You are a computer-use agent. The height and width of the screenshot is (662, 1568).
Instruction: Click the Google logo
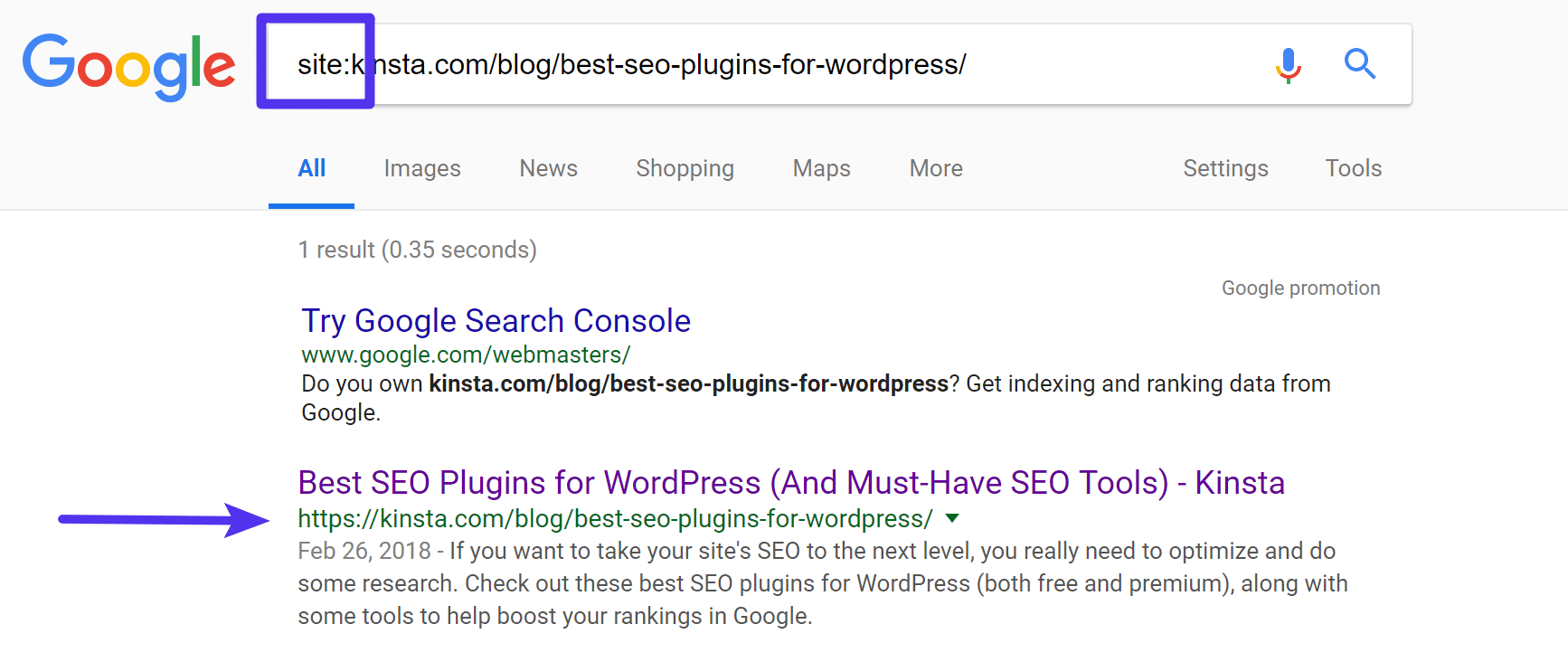(x=128, y=63)
